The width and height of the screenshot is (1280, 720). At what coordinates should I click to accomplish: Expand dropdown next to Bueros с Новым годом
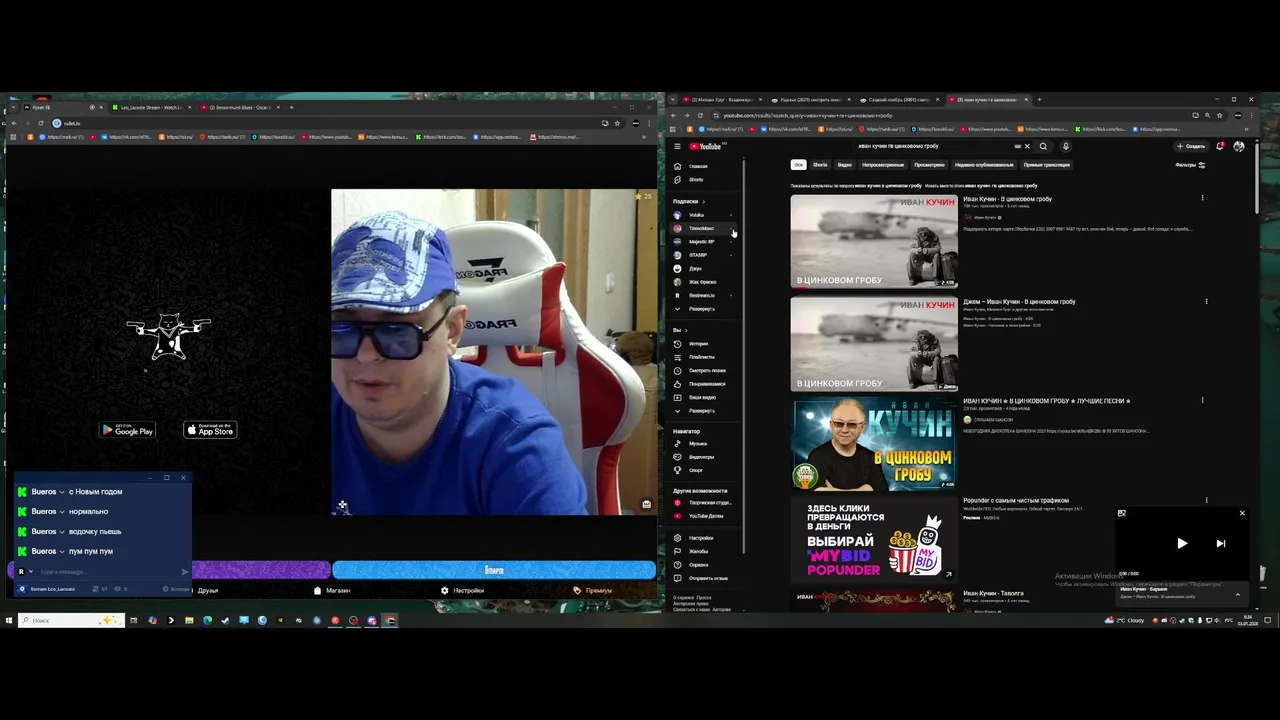pyautogui.click(x=62, y=492)
